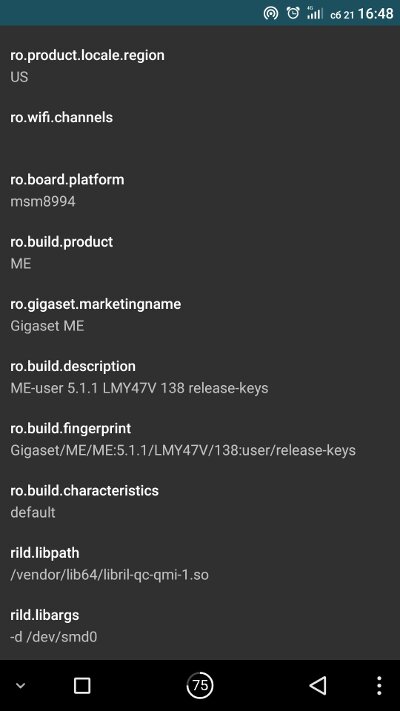This screenshot has width=400, height=711.
Task: Open the ro.build.product entry
Action: coord(200,252)
